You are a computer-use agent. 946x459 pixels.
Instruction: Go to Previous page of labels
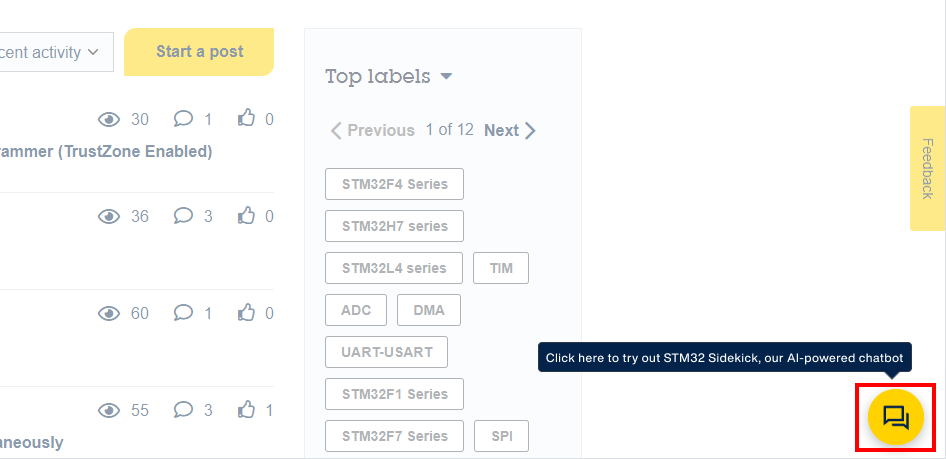tap(372, 130)
